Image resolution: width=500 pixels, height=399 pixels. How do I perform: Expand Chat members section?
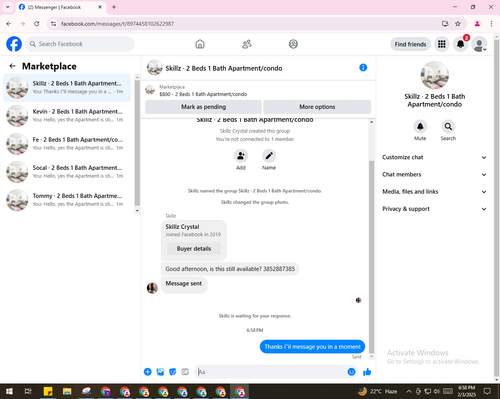[434, 174]
